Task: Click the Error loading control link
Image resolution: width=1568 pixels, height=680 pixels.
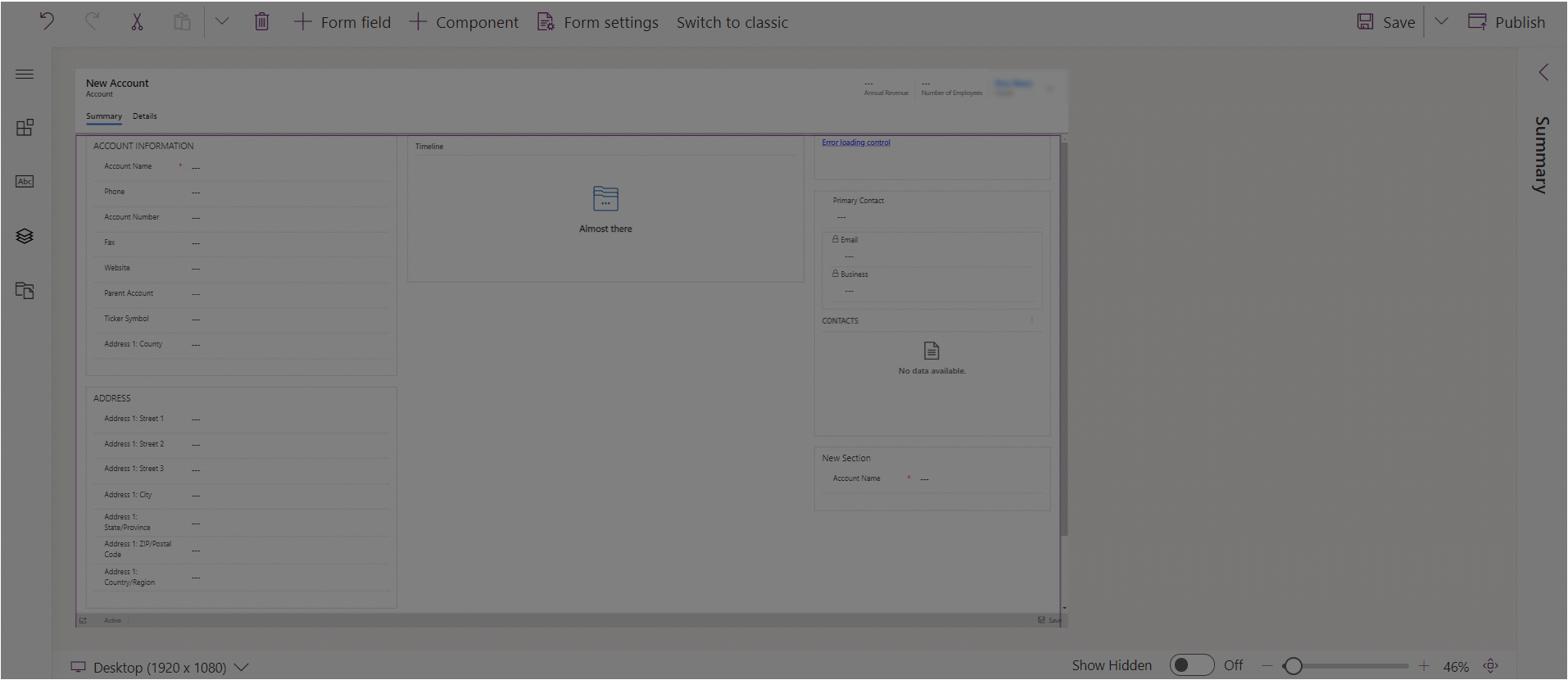Action: click(856, 143)
